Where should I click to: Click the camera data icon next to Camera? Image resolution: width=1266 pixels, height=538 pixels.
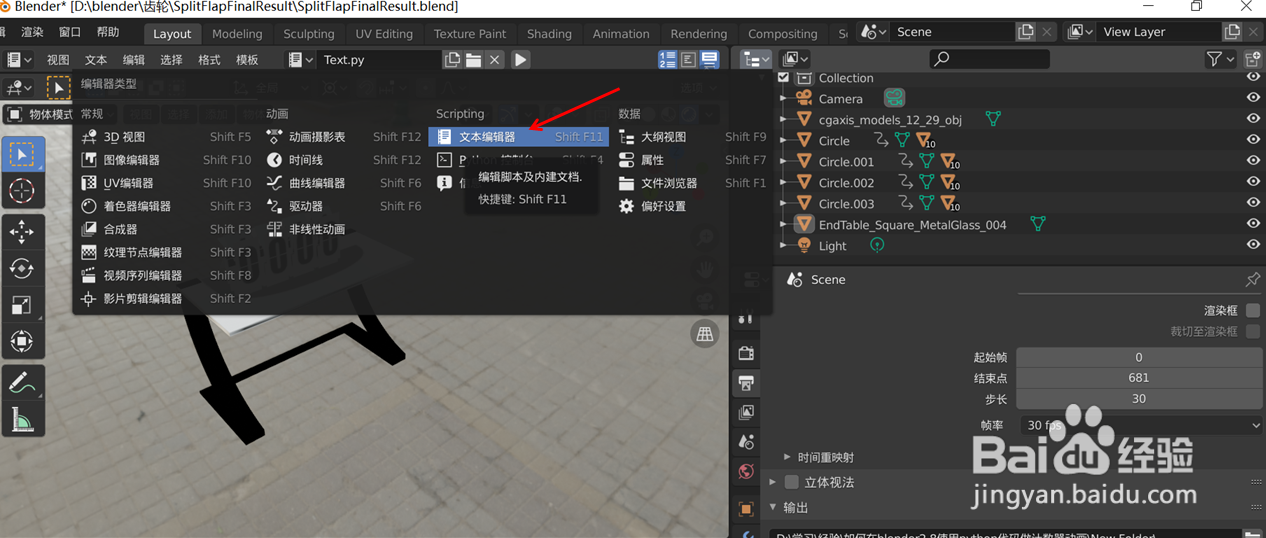tap(894, 98)
